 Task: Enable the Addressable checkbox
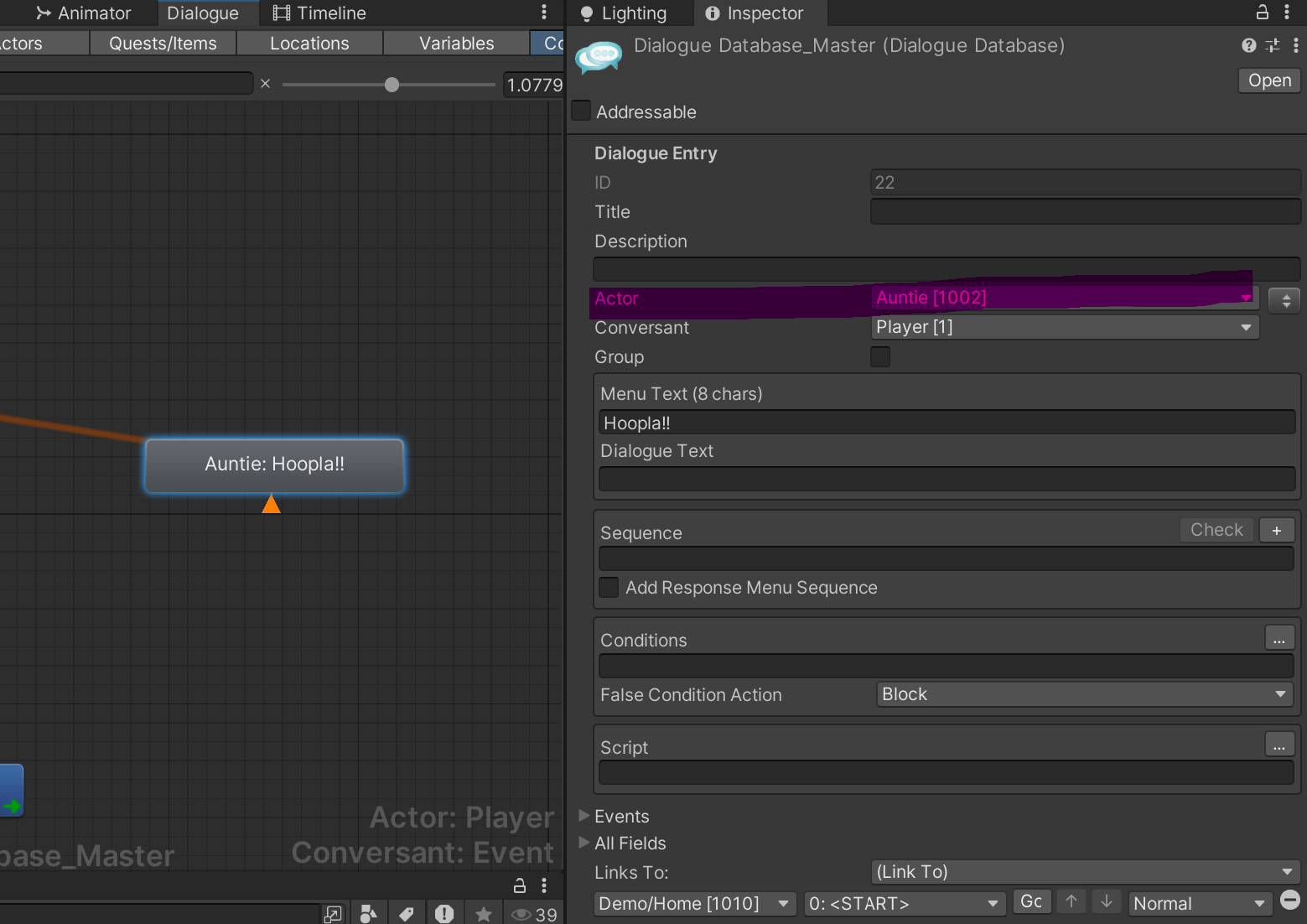581,111
